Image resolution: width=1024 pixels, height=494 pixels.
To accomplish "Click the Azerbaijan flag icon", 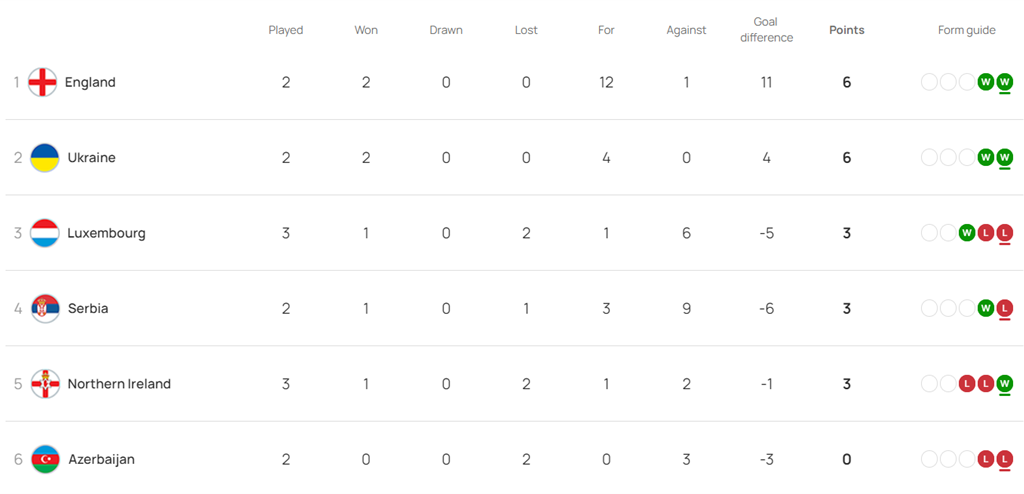I will [45, 459].
